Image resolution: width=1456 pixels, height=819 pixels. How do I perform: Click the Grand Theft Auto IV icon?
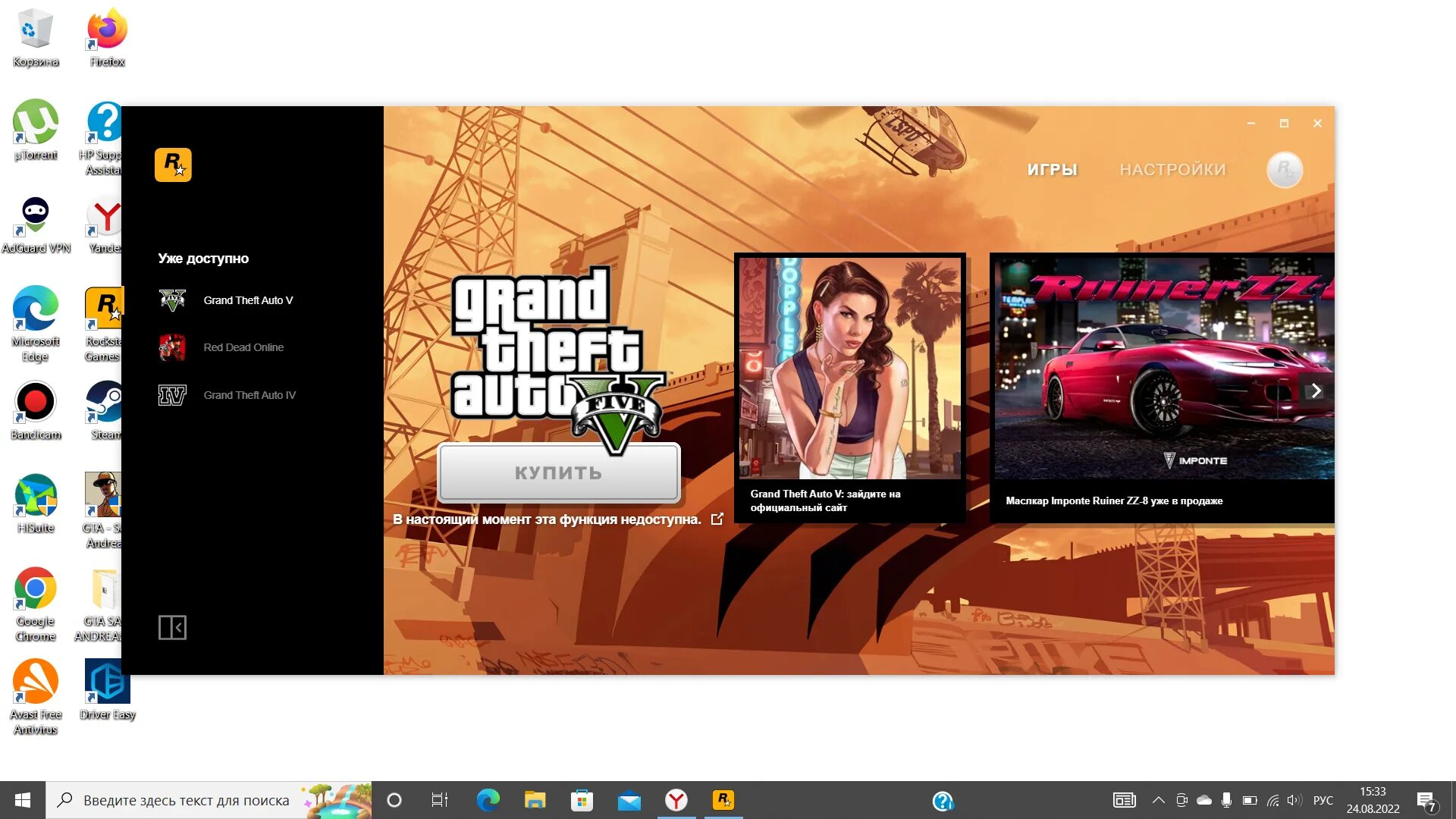tap(172, 394)
